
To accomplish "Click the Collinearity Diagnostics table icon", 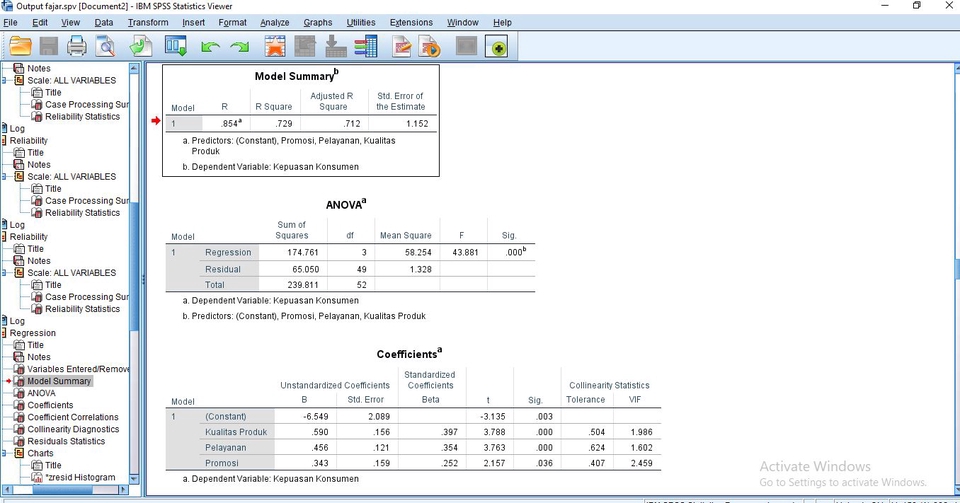I will (x=19, y=429).
